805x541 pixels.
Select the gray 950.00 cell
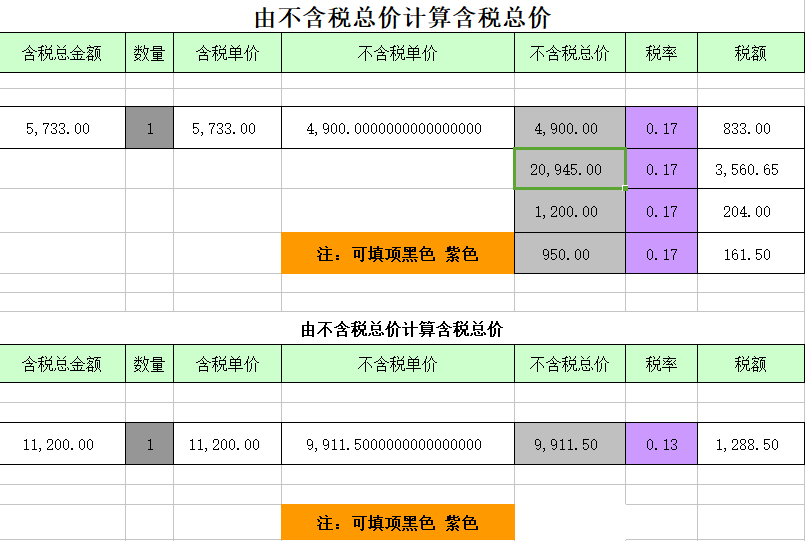(x=570, y=254)
